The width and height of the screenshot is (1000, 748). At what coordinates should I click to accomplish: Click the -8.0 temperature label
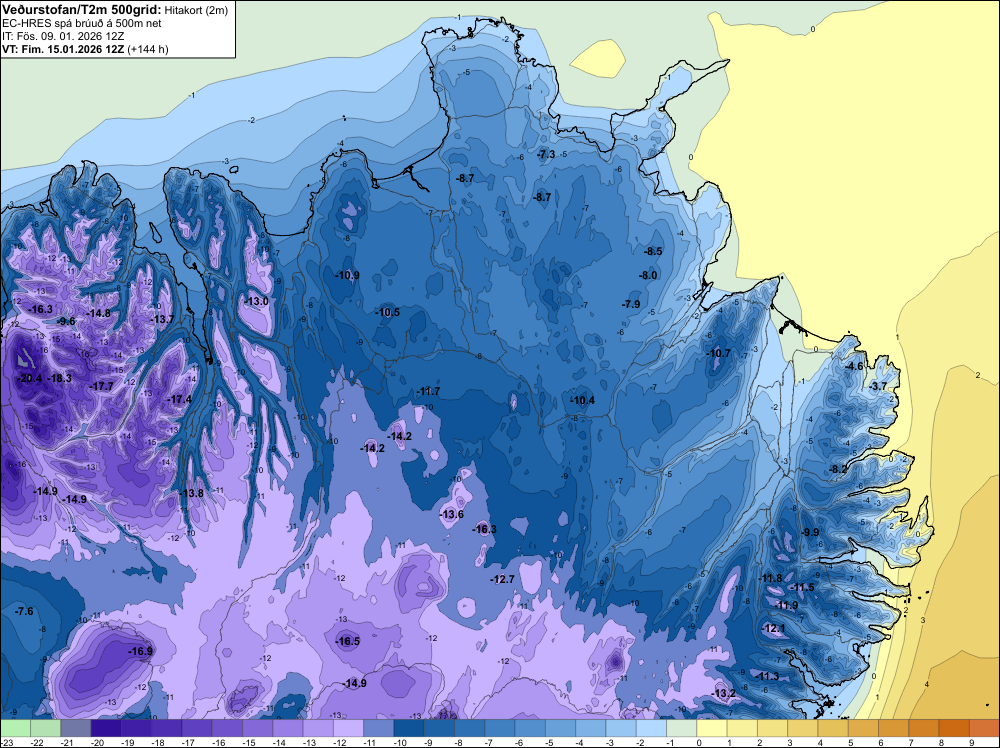click(x=648, y=275)
